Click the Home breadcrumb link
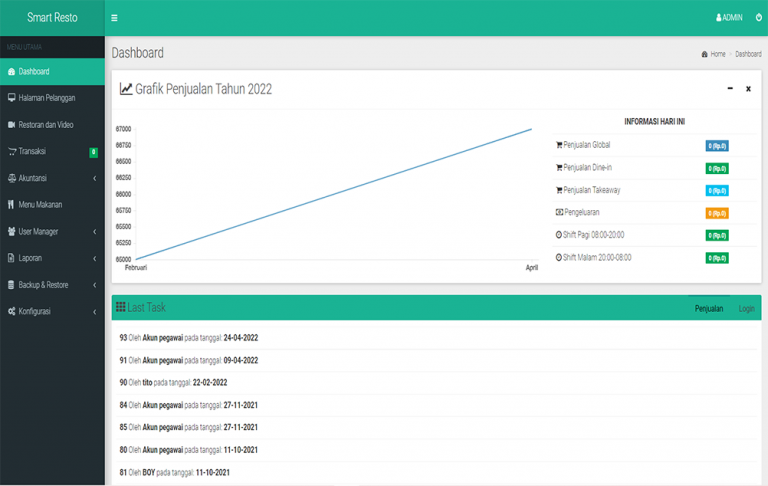The height and width of the screenshot is (486, 768). click(x=718, y=54)
